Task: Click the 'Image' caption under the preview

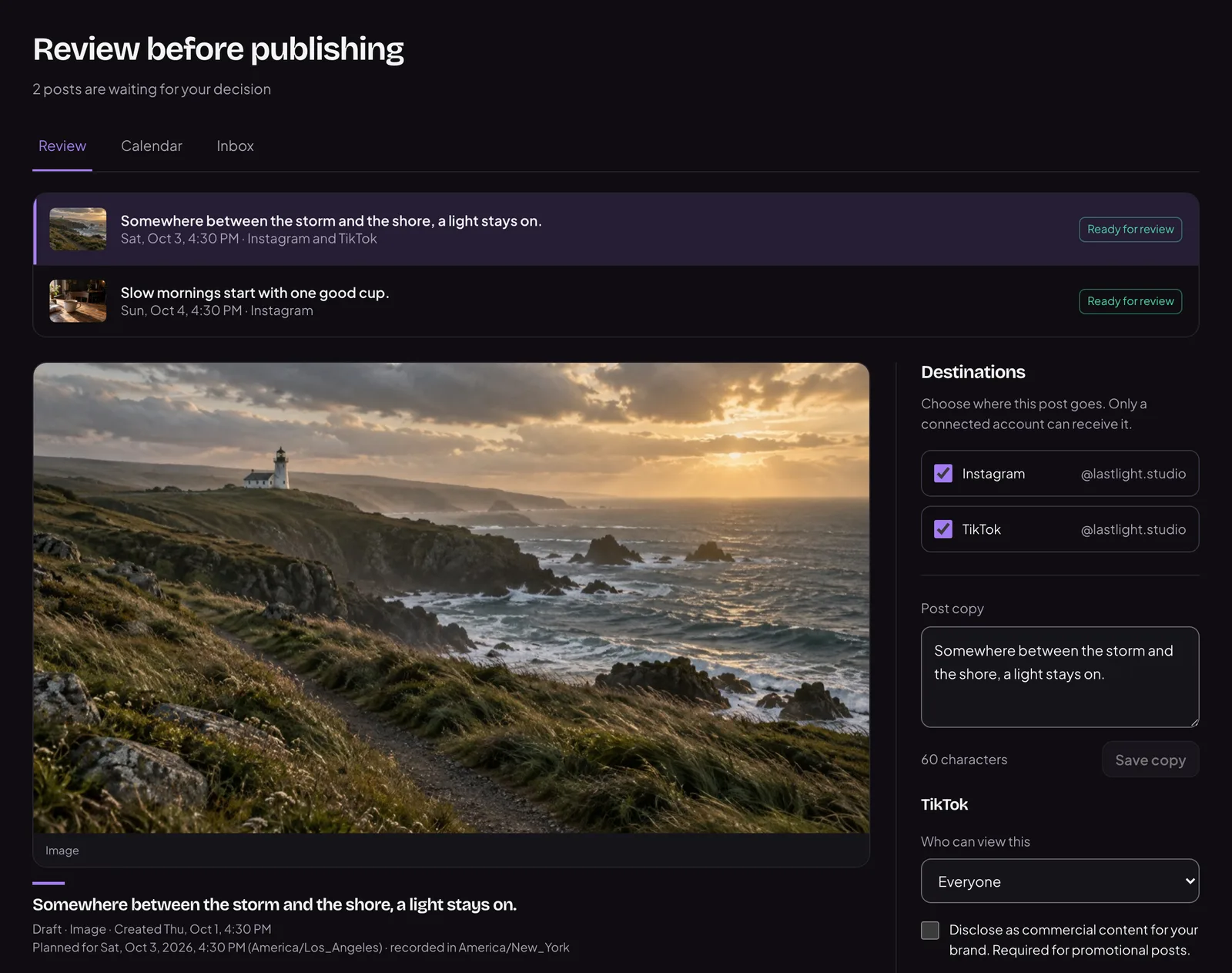Action: point(62,851)
